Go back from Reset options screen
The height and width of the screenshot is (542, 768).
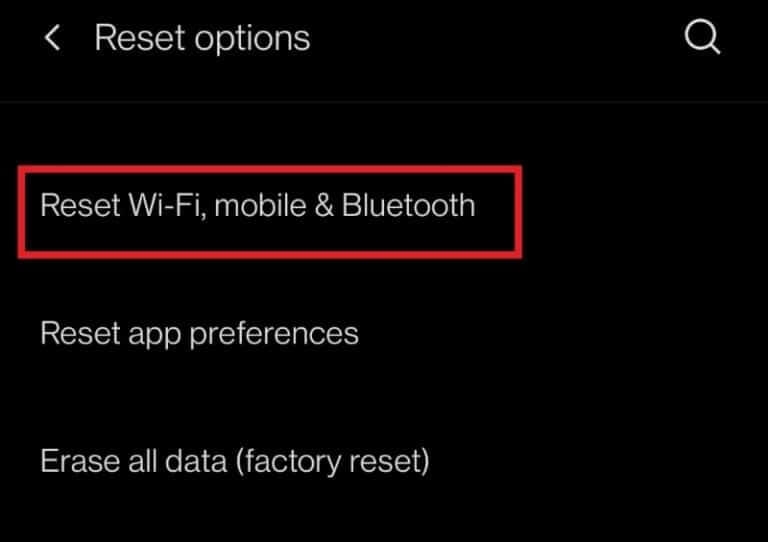click(52, 37)
